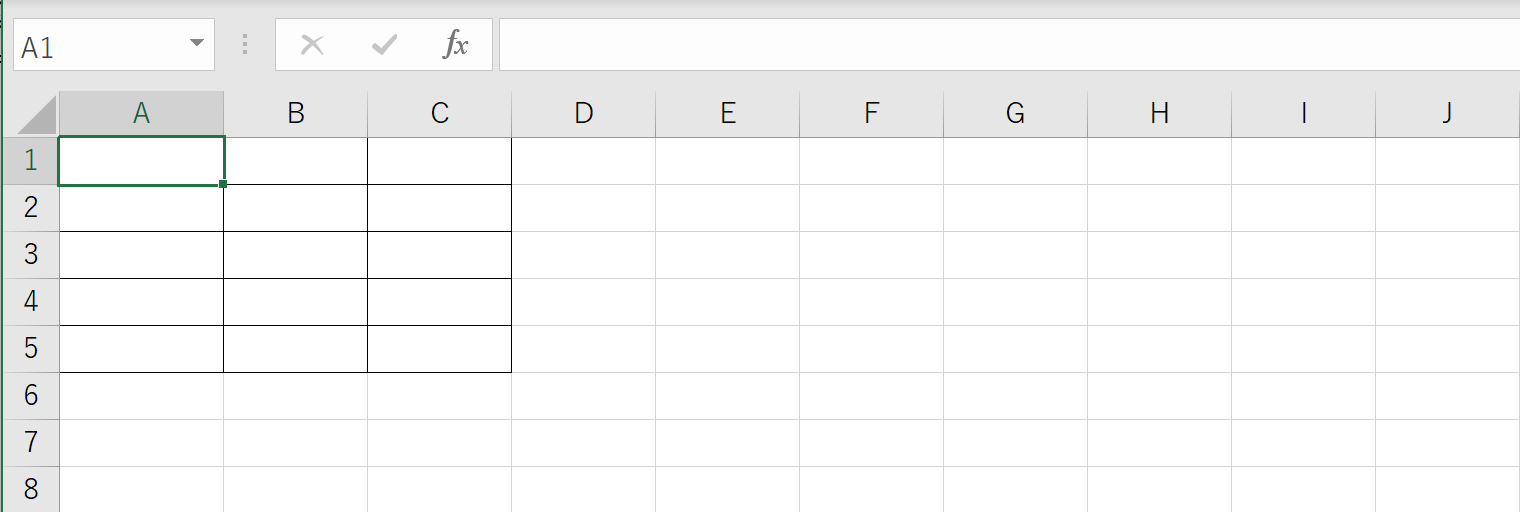Click into the formula bar input area
Image resolution: width=1520 pixels, height=512 pixels.
[x=1009, y=45]
